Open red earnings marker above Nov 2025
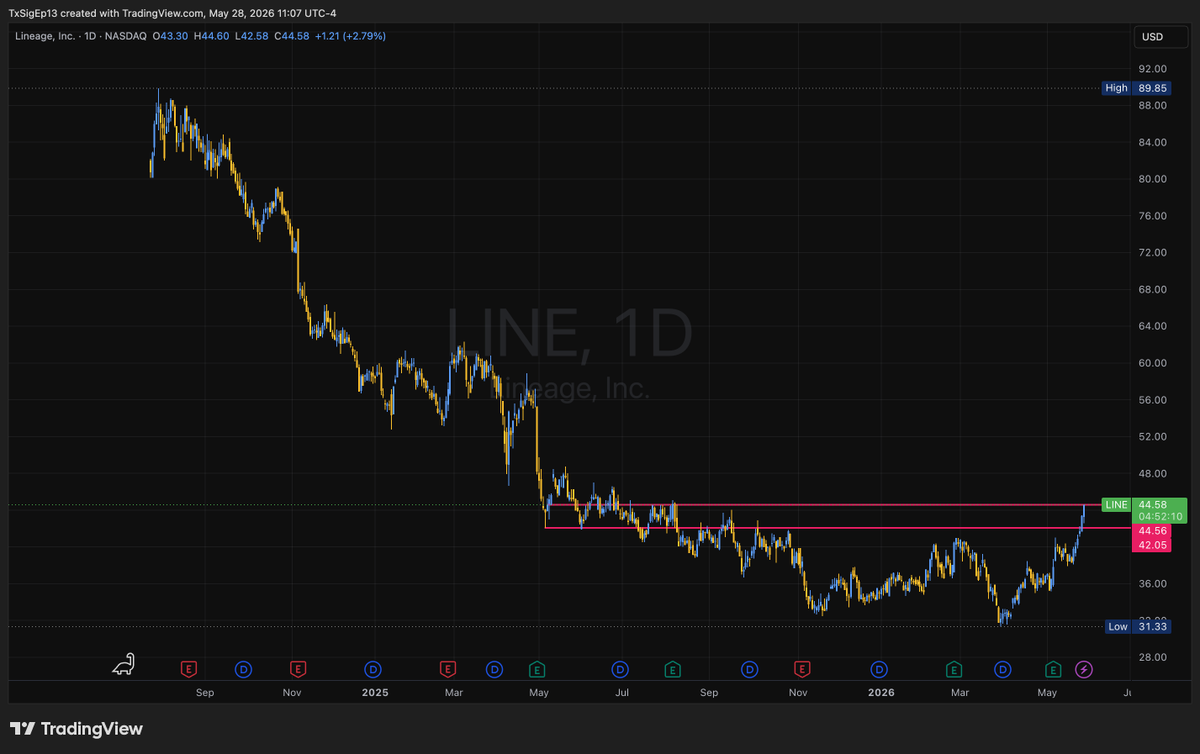The image size is (1200, 754). tap(801, 668)
